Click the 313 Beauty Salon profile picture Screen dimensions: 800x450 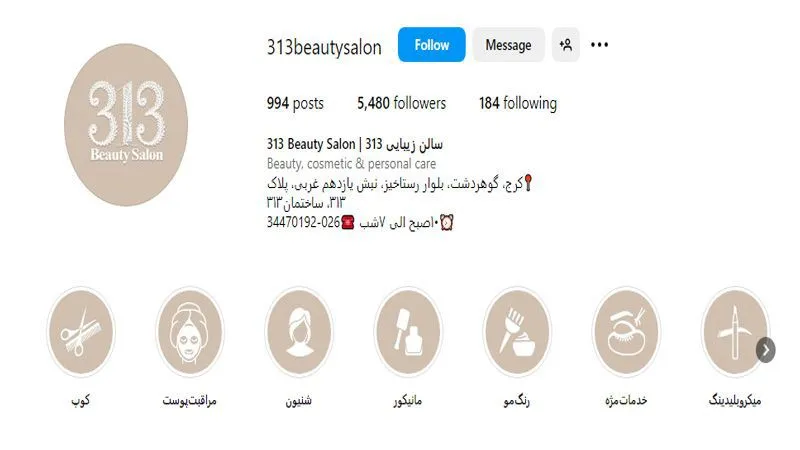point(126,124)
